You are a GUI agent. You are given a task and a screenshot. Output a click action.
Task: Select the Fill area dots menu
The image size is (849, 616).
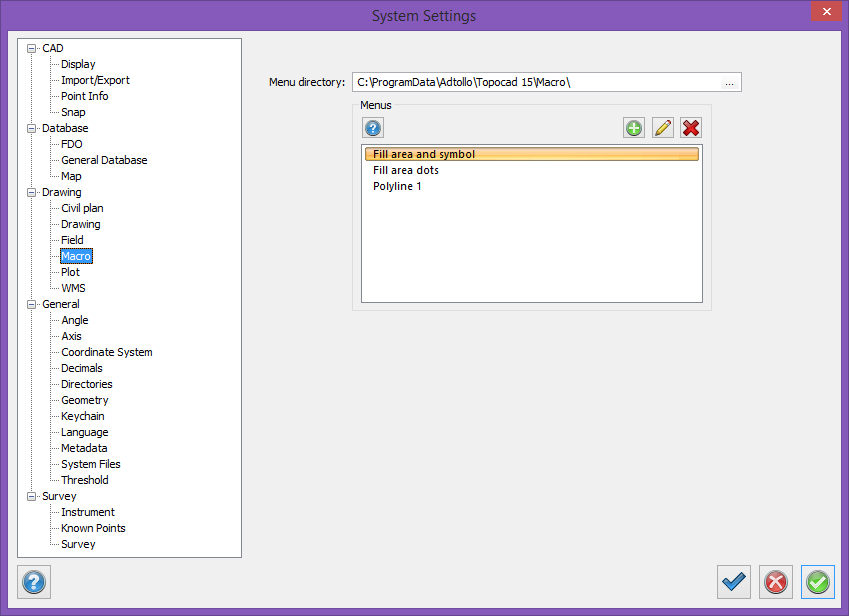point(406,170)
